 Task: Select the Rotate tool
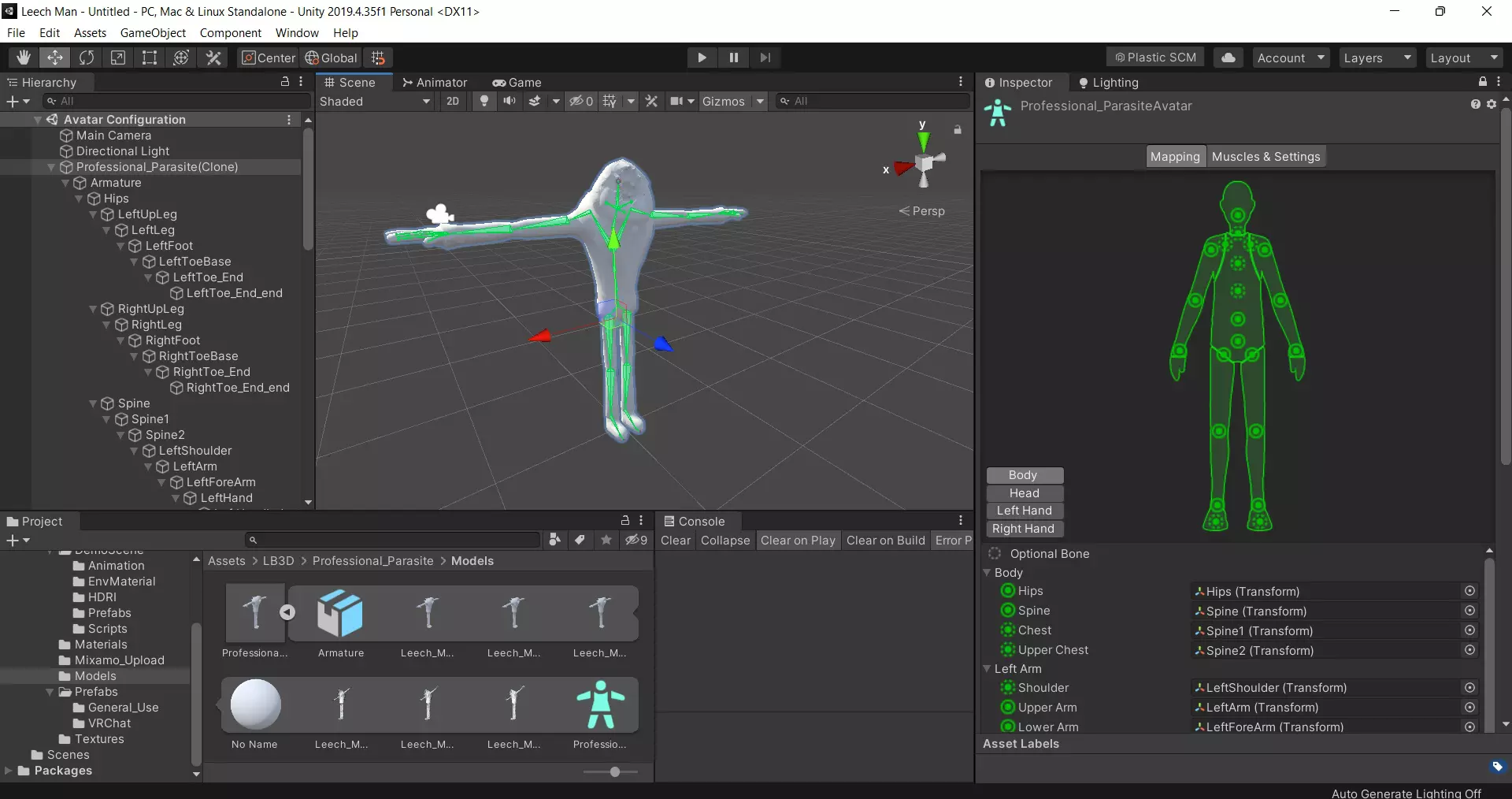click(87, 57)
